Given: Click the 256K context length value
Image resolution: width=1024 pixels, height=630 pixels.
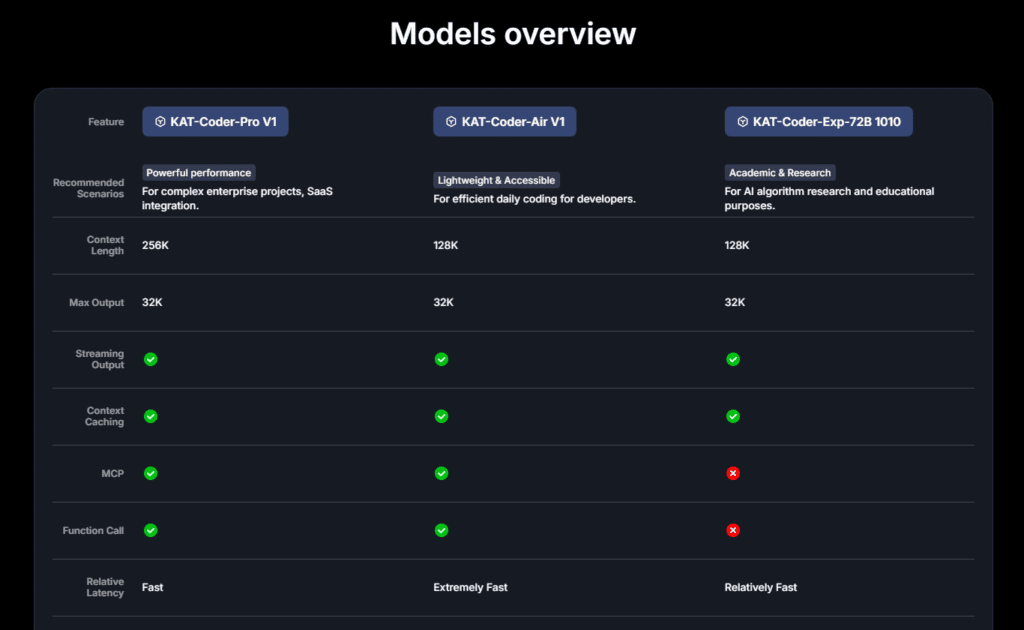Looking at the screenshot, I should click(x=155, y=245).
